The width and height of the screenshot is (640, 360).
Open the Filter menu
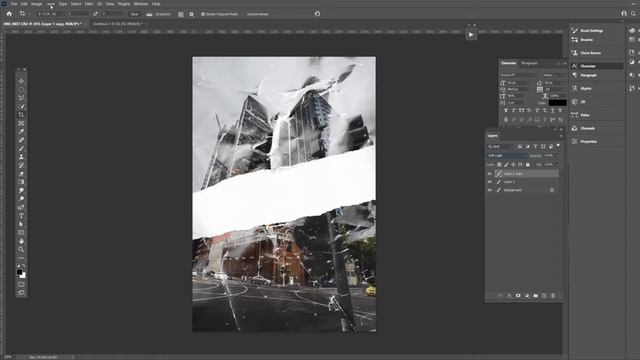(89, 4)
